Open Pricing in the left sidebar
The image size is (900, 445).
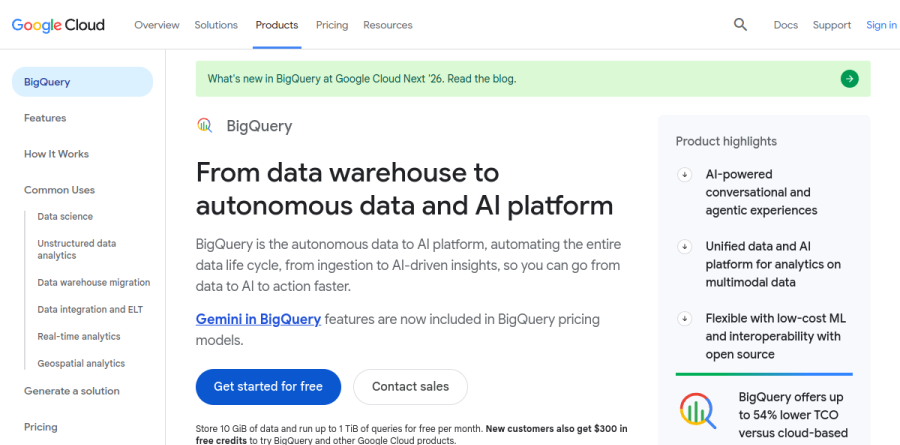pos(41,427)
